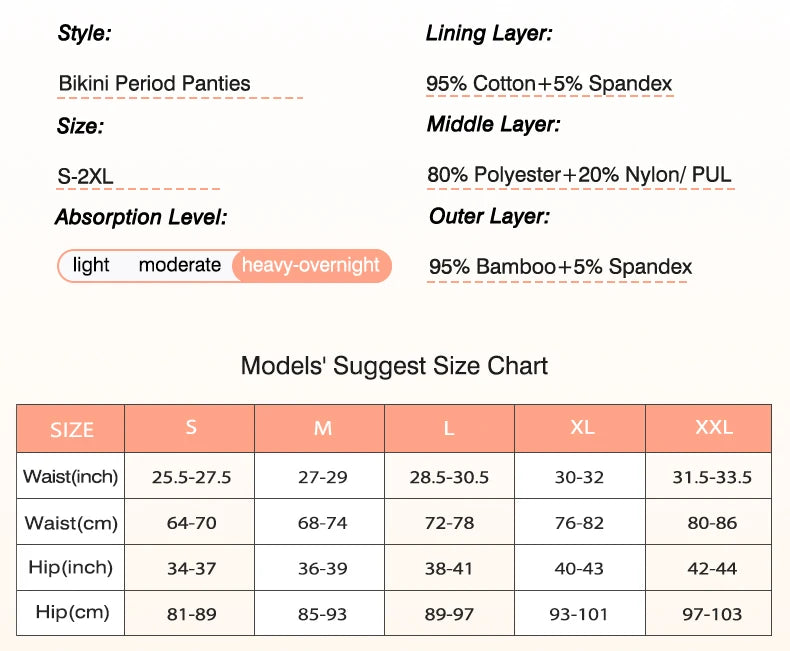Select the moderate absorption level

point(180,265)
